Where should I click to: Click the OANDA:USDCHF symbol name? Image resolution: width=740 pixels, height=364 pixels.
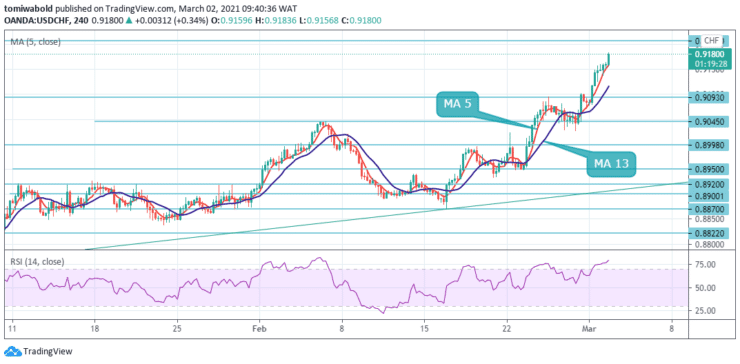[x=34, y=21]
